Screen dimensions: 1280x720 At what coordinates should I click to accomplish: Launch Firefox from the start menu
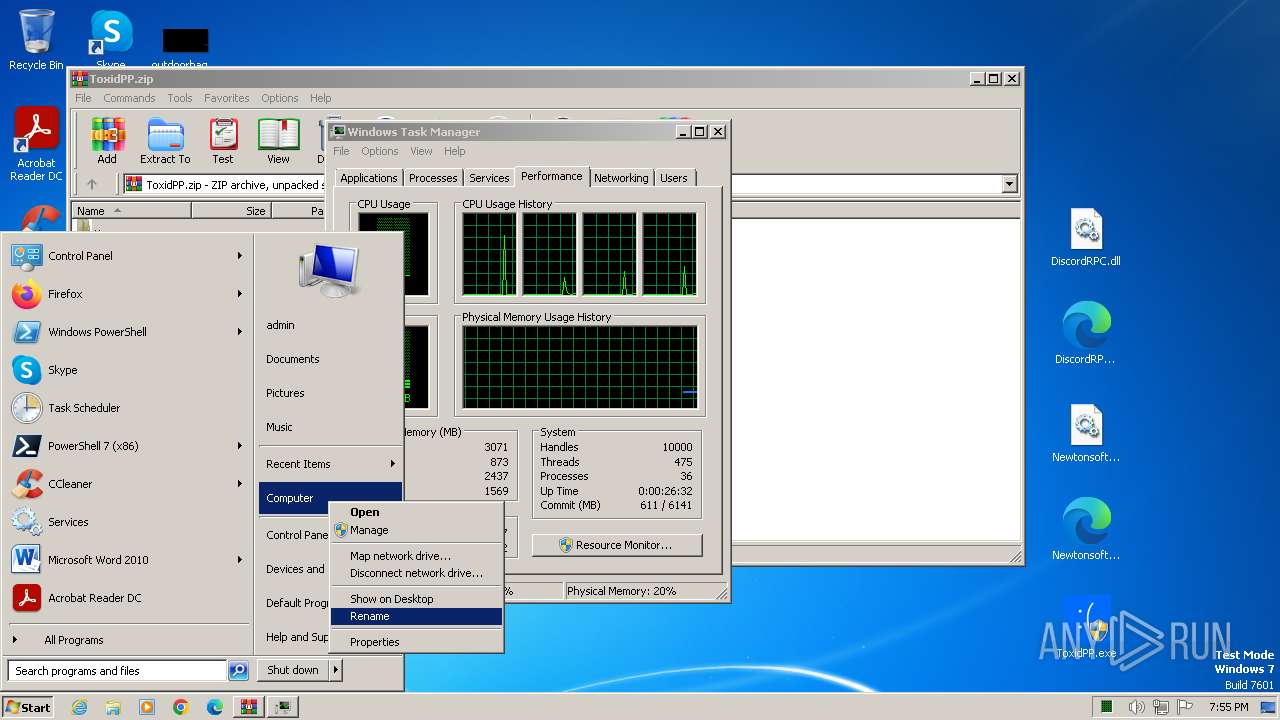coord(128,294)
